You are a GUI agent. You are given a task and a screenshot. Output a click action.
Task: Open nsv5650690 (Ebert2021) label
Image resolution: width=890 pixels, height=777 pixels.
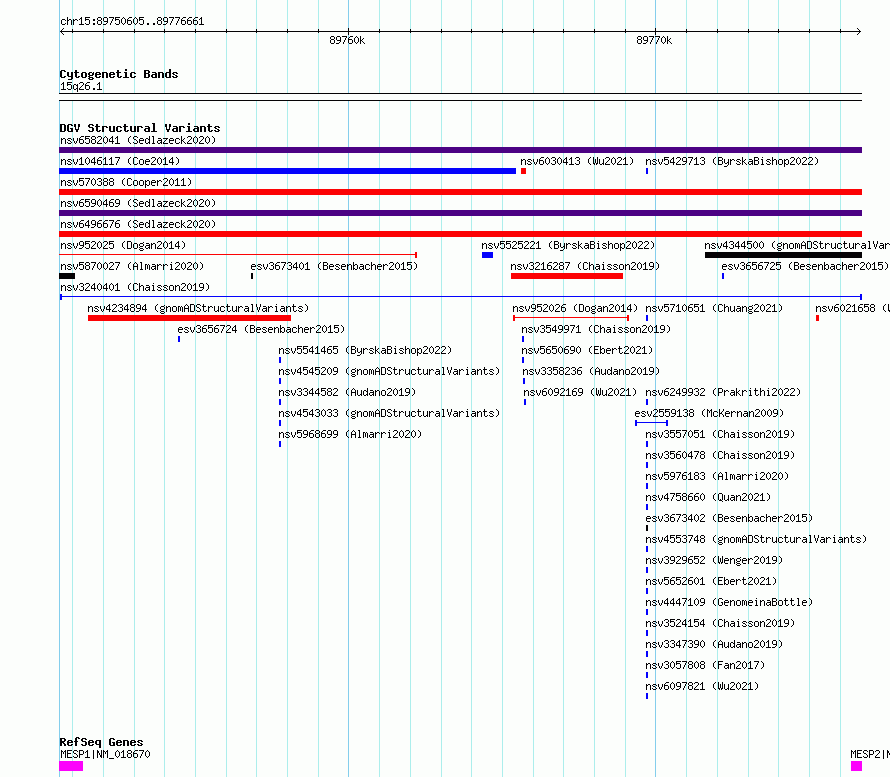[587, 350]
